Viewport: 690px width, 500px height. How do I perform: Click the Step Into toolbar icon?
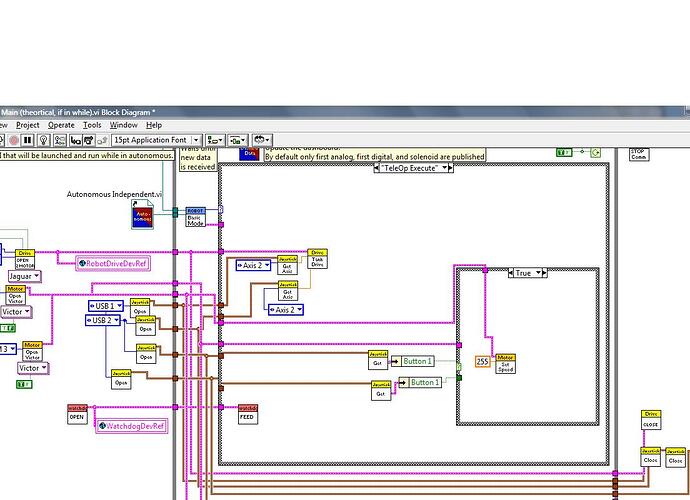pyautogui.click(x=75, y=140)
